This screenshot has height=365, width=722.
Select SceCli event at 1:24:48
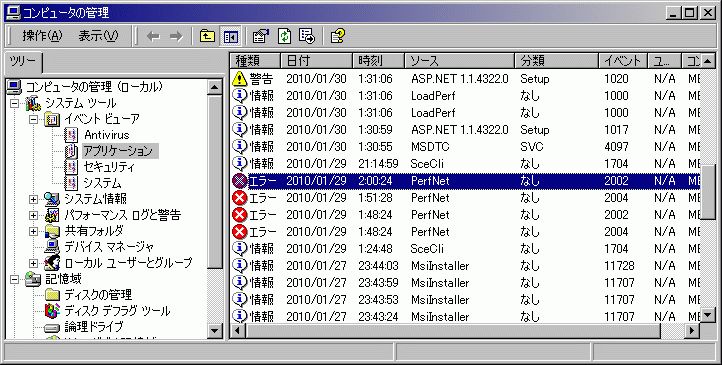(465, 249)
